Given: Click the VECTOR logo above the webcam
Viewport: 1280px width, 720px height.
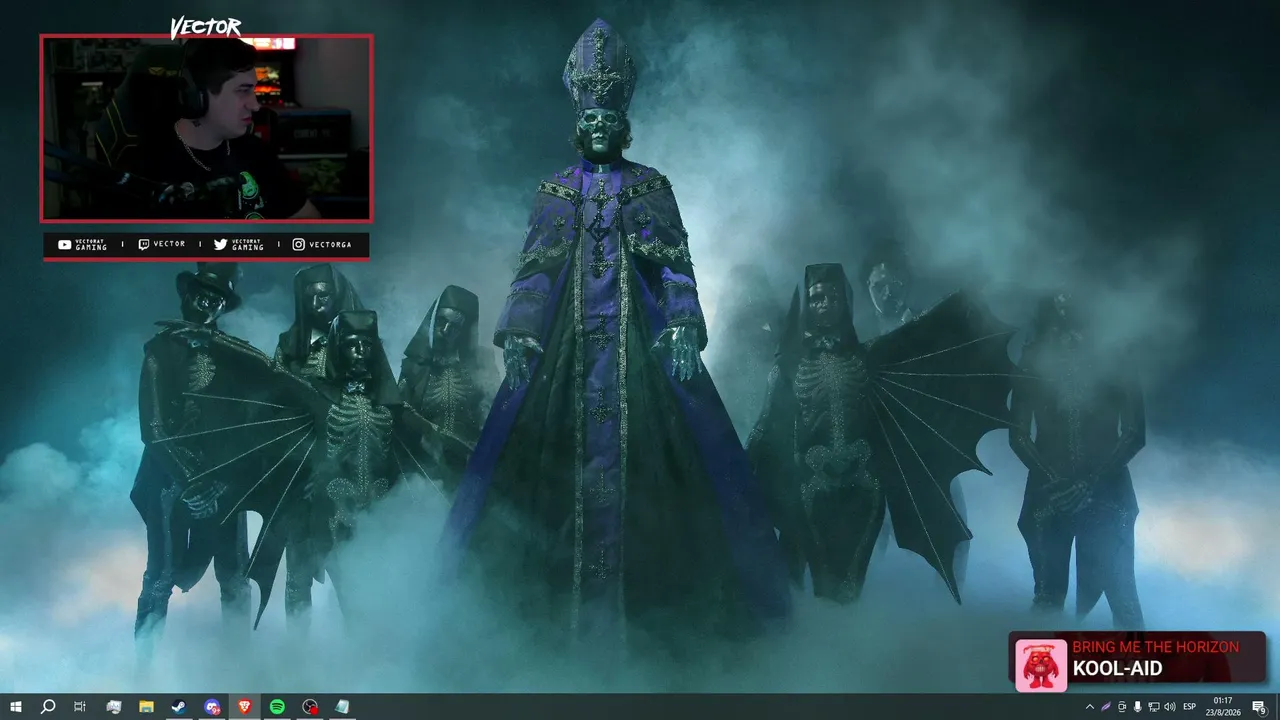Looking at the screenshot, I should click(206, 28).
